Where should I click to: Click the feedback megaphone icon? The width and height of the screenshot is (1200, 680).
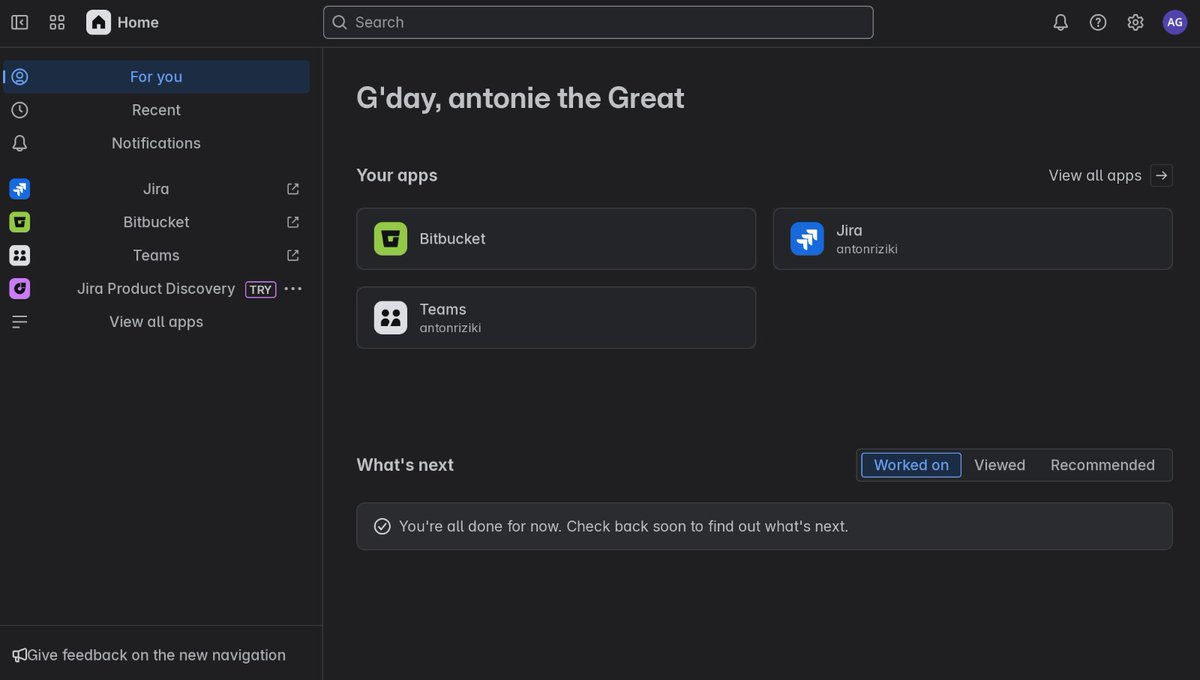tap(19, 655)
